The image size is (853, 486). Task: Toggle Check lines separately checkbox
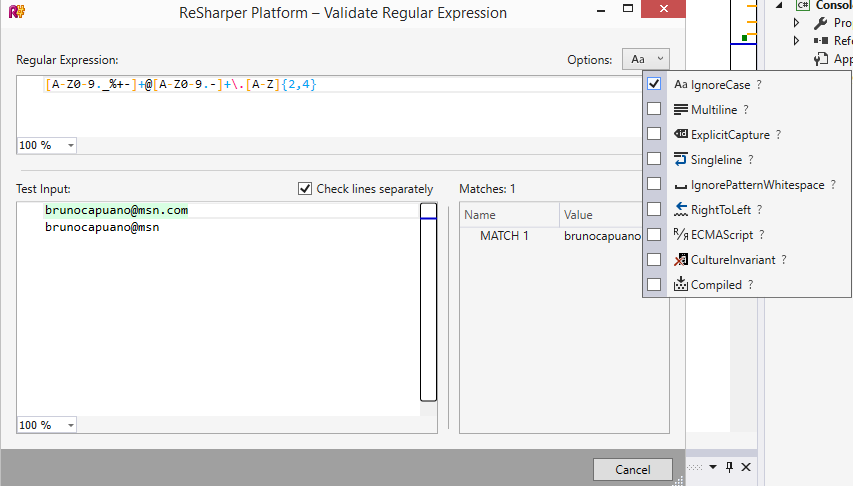click(305, 189)
